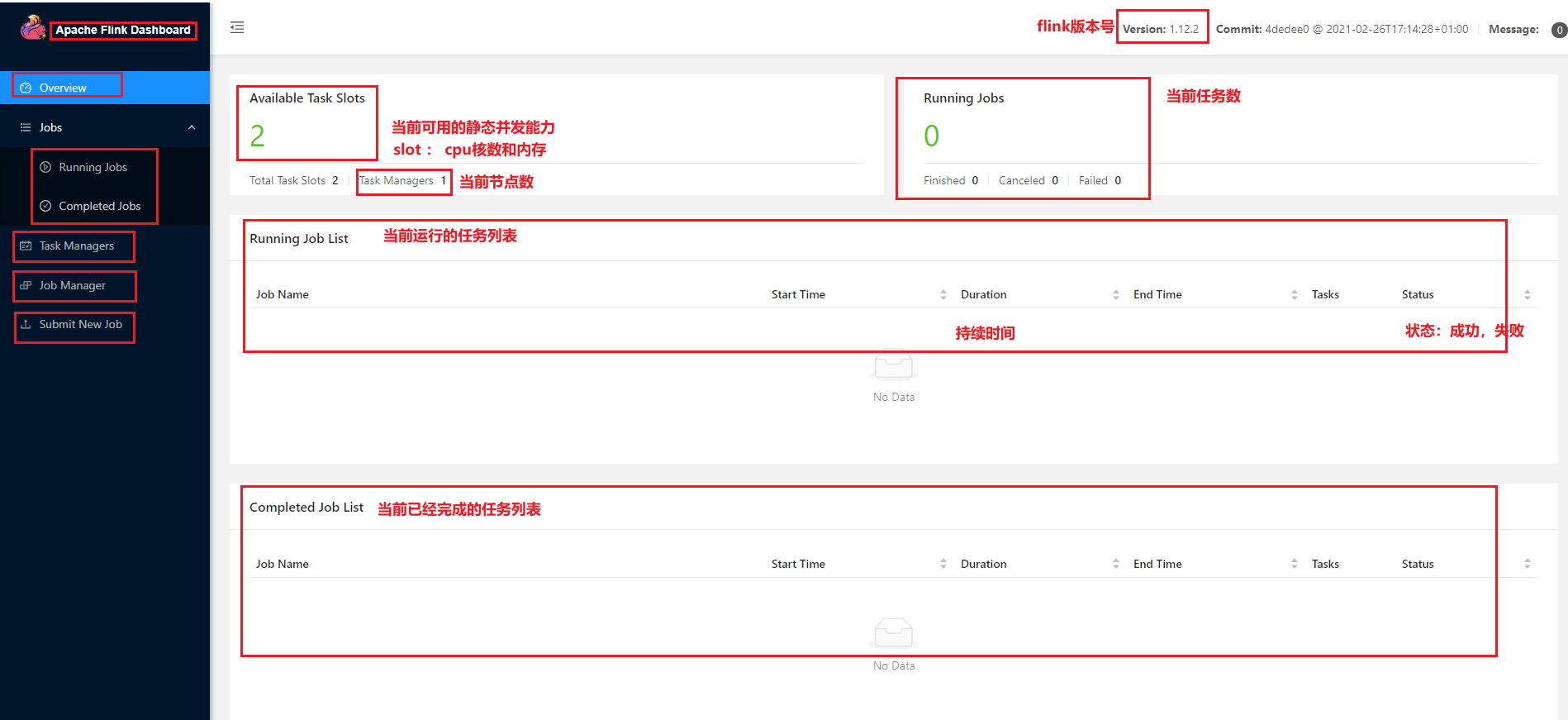Click Job Name header in running list
This screenshot has height=720, width=1568.
coord(283,294)
